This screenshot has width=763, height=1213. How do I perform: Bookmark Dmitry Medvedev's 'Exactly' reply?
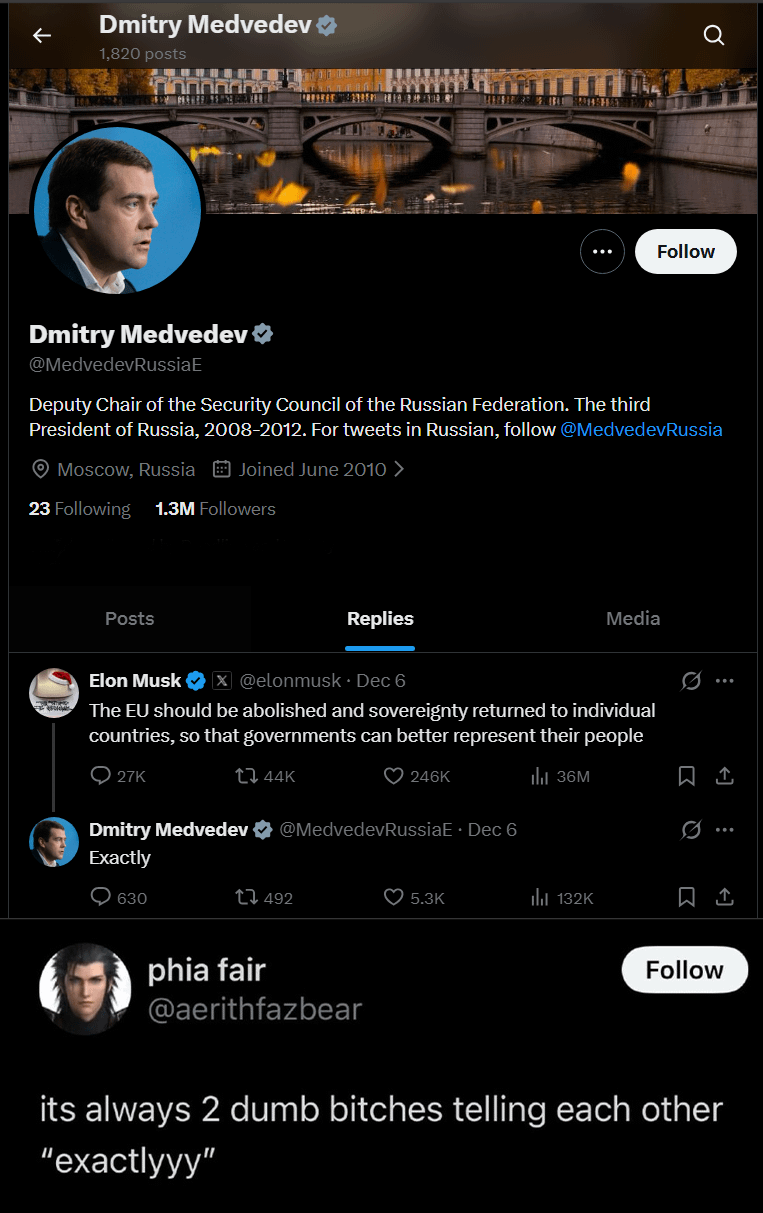687,897
